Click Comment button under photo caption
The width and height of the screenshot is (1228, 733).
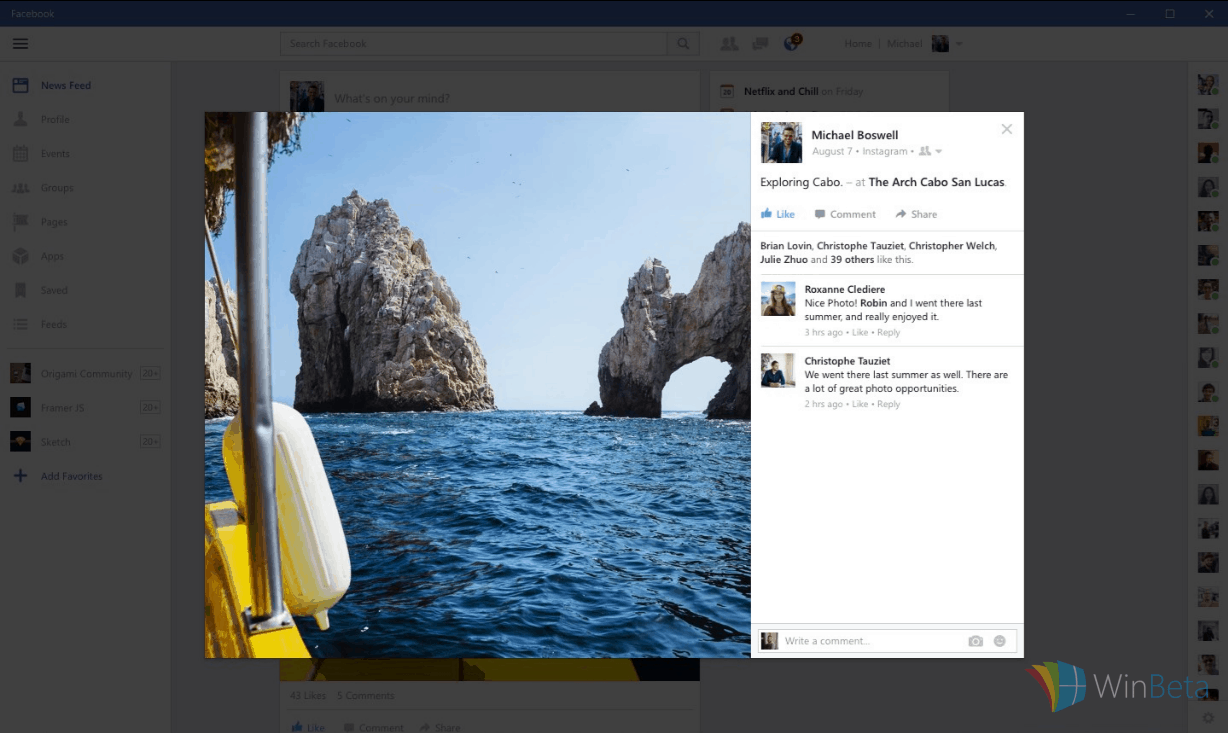845,214
